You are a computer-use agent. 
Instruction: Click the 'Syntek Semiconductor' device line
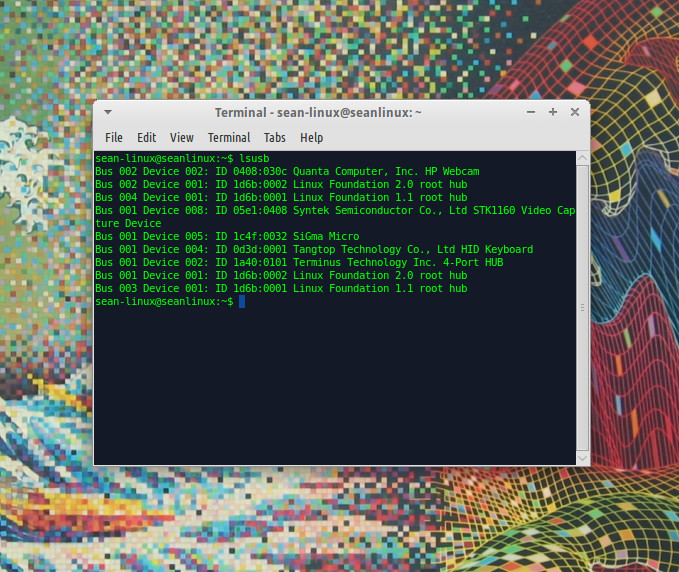[x=335, y=210]
